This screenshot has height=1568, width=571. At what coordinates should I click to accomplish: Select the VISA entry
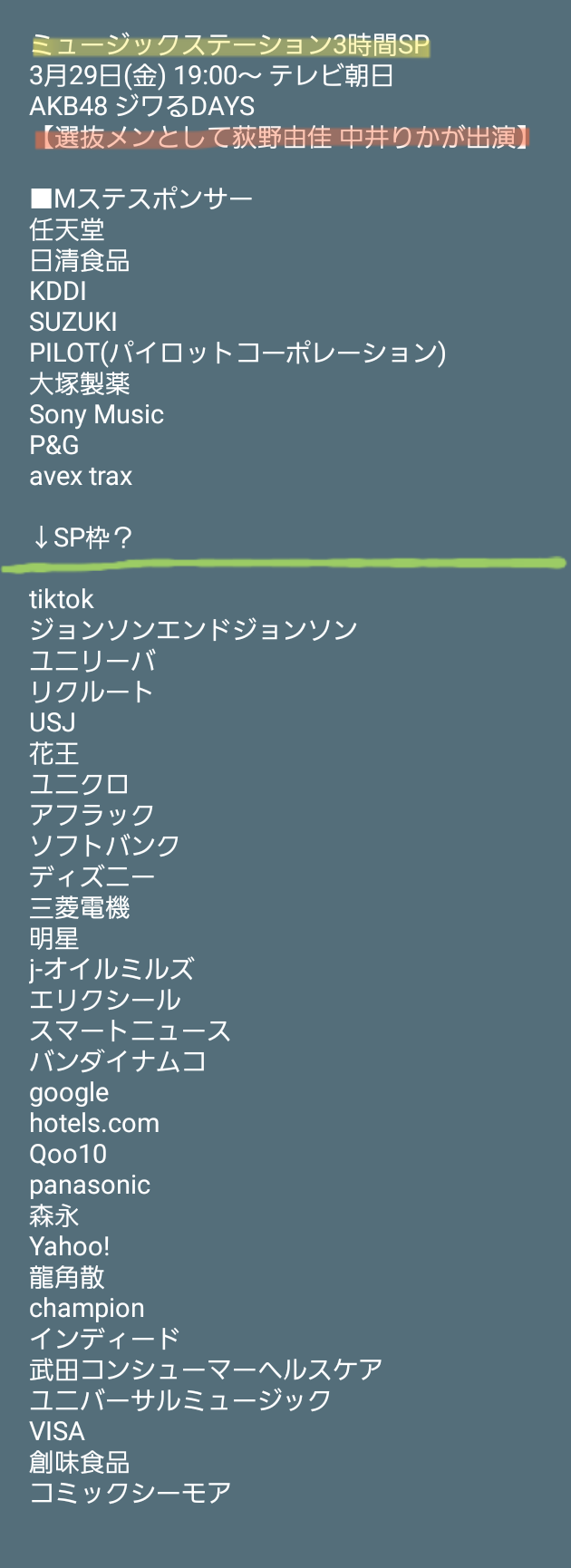(57, 1432)
